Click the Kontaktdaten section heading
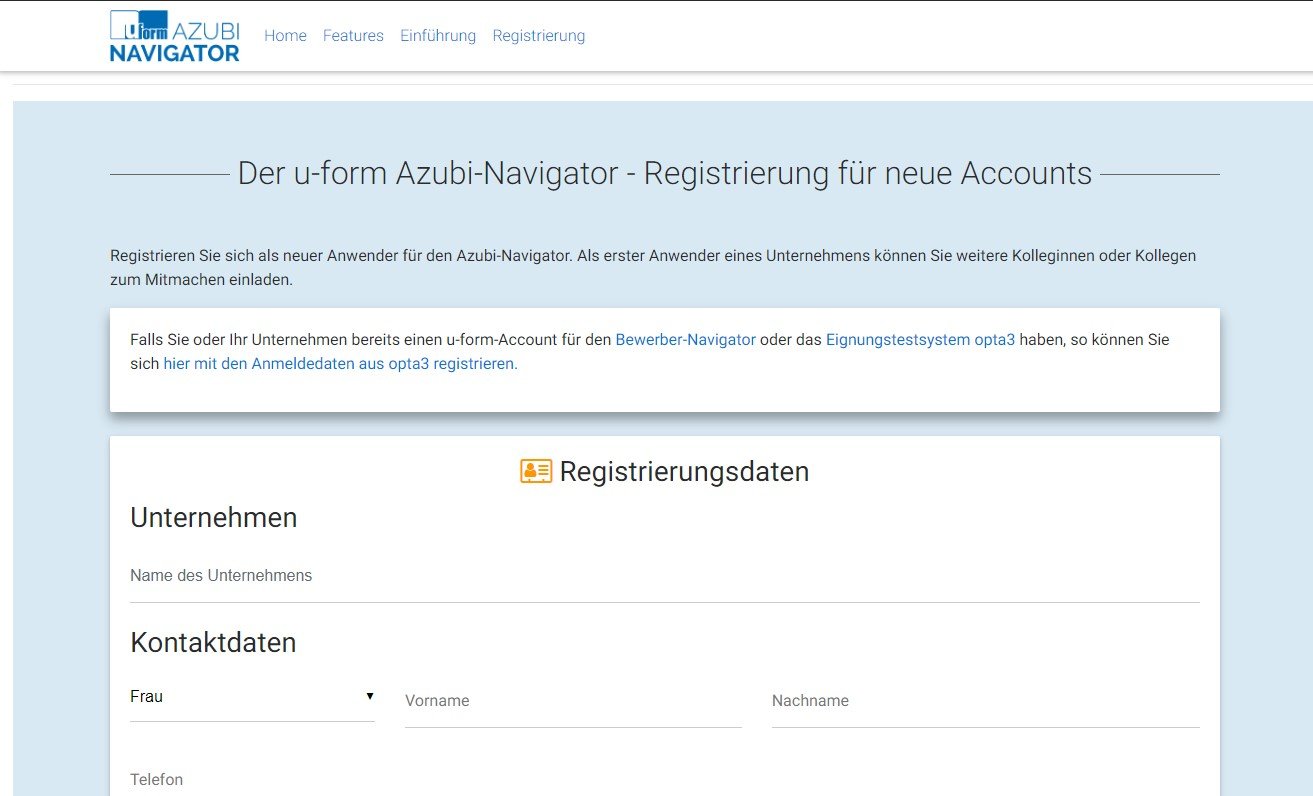Screen dimensions: 1313x796 [213, 643]
